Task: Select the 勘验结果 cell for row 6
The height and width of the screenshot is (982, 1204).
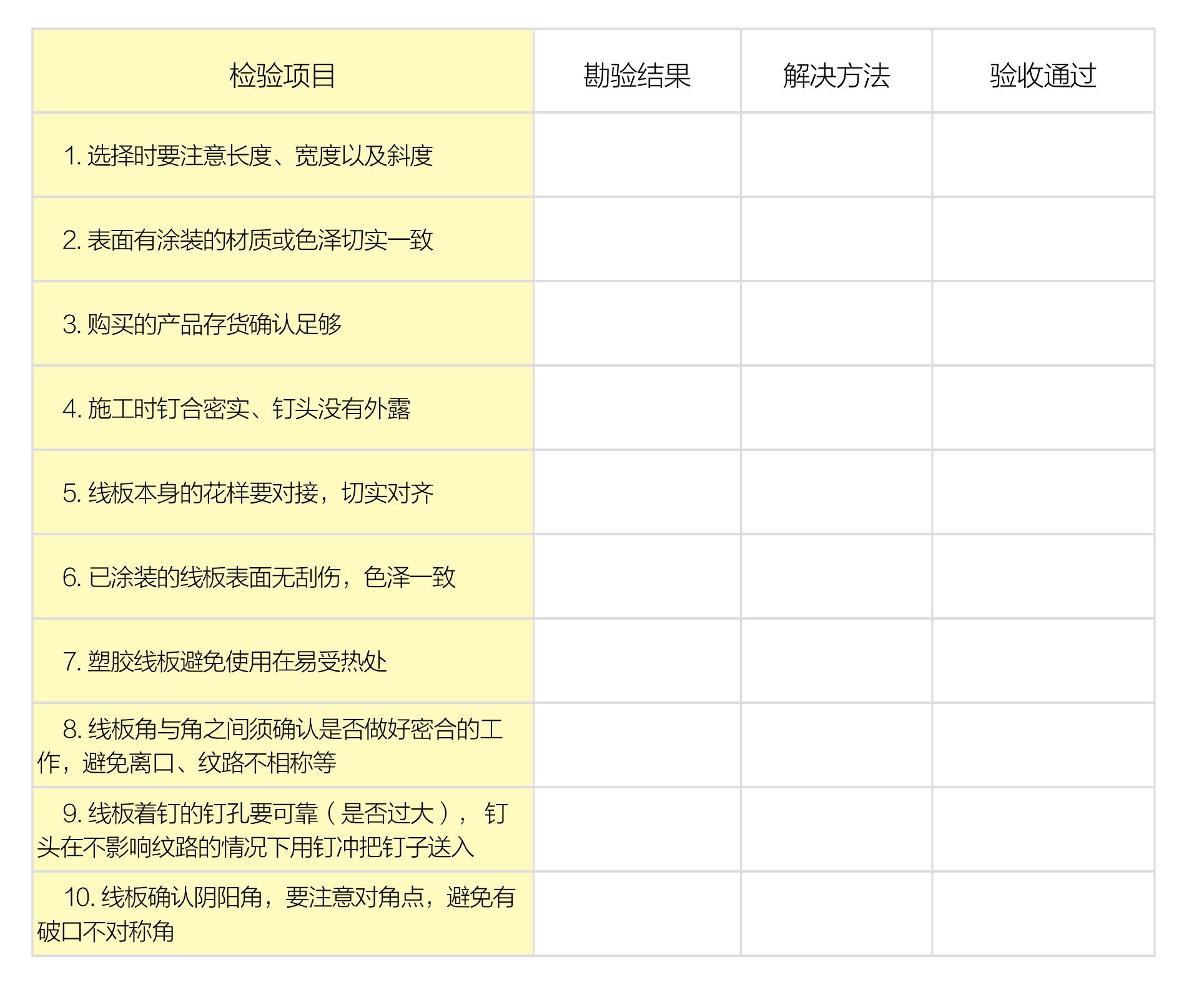Action: (637, 577)
